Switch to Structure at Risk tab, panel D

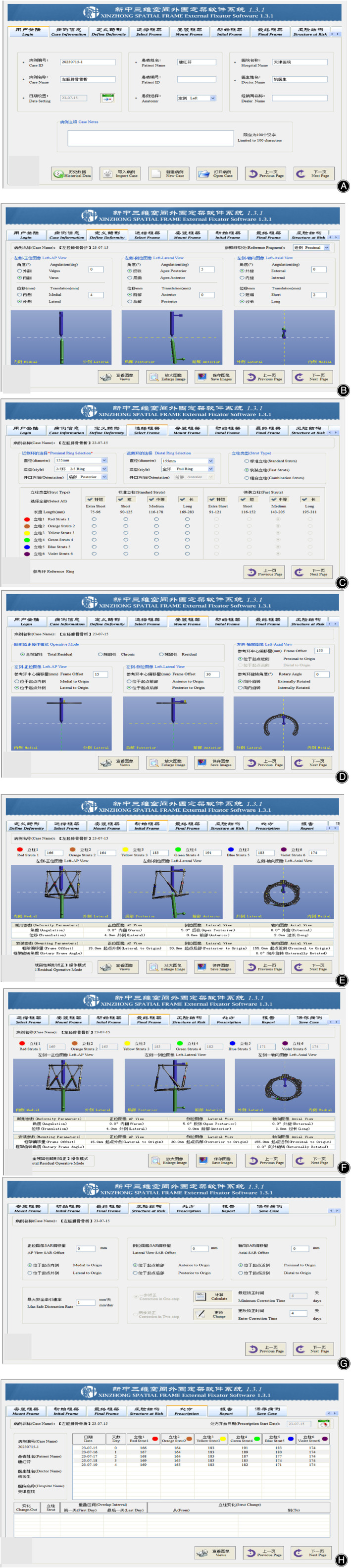(x=308, y=621)
